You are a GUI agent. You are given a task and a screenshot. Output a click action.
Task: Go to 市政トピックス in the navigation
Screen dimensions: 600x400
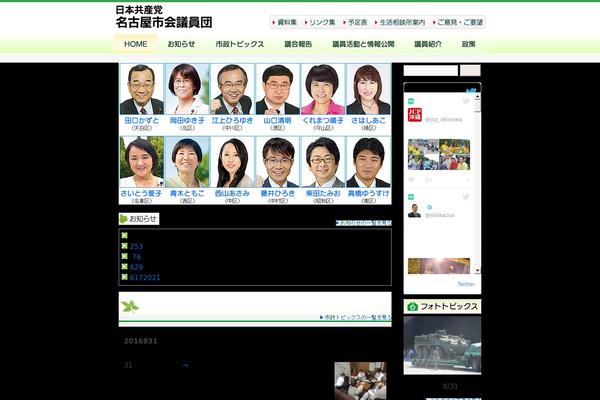click(240, 44)
